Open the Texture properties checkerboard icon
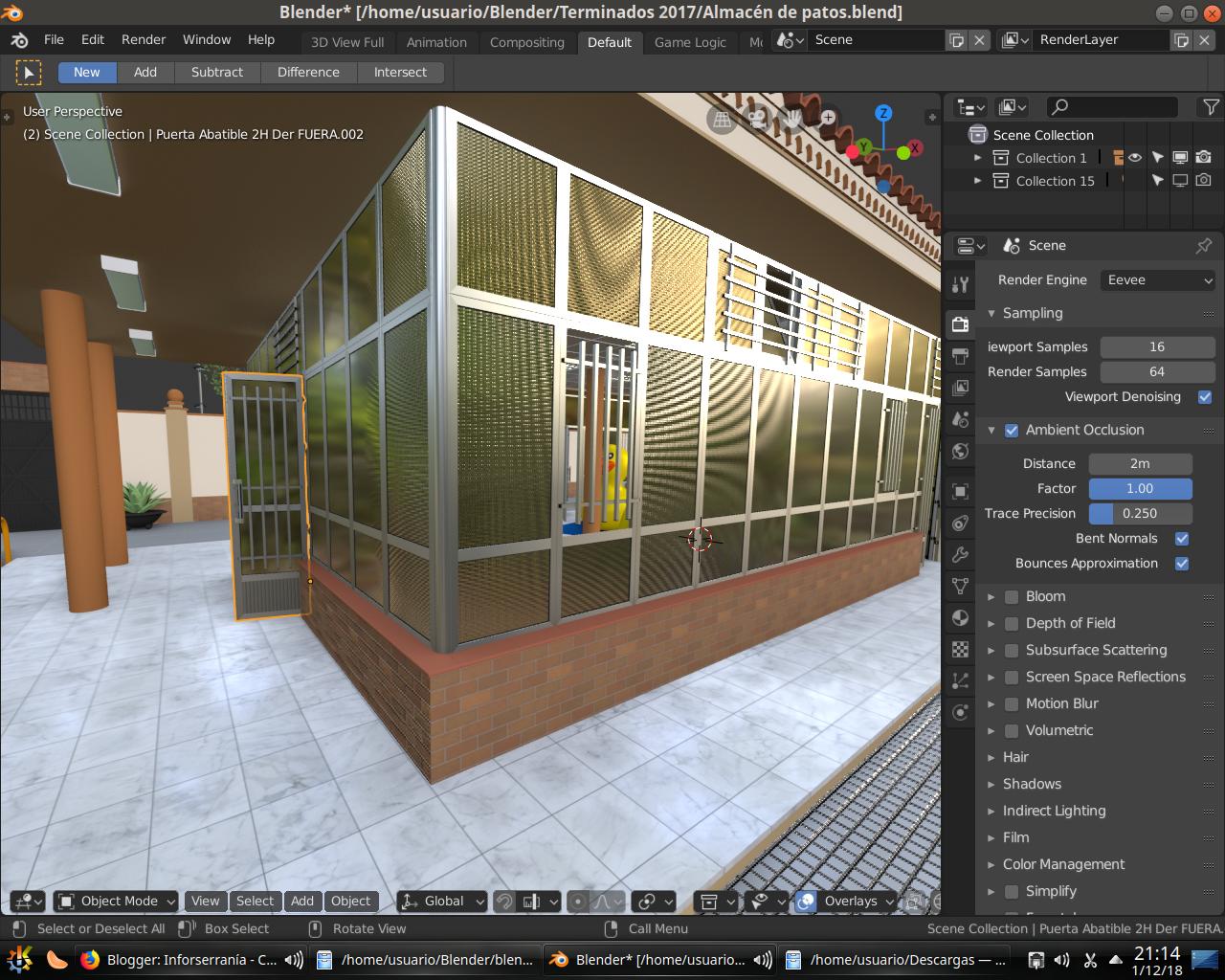The image size is (1225, 980). tap(960, 650)
